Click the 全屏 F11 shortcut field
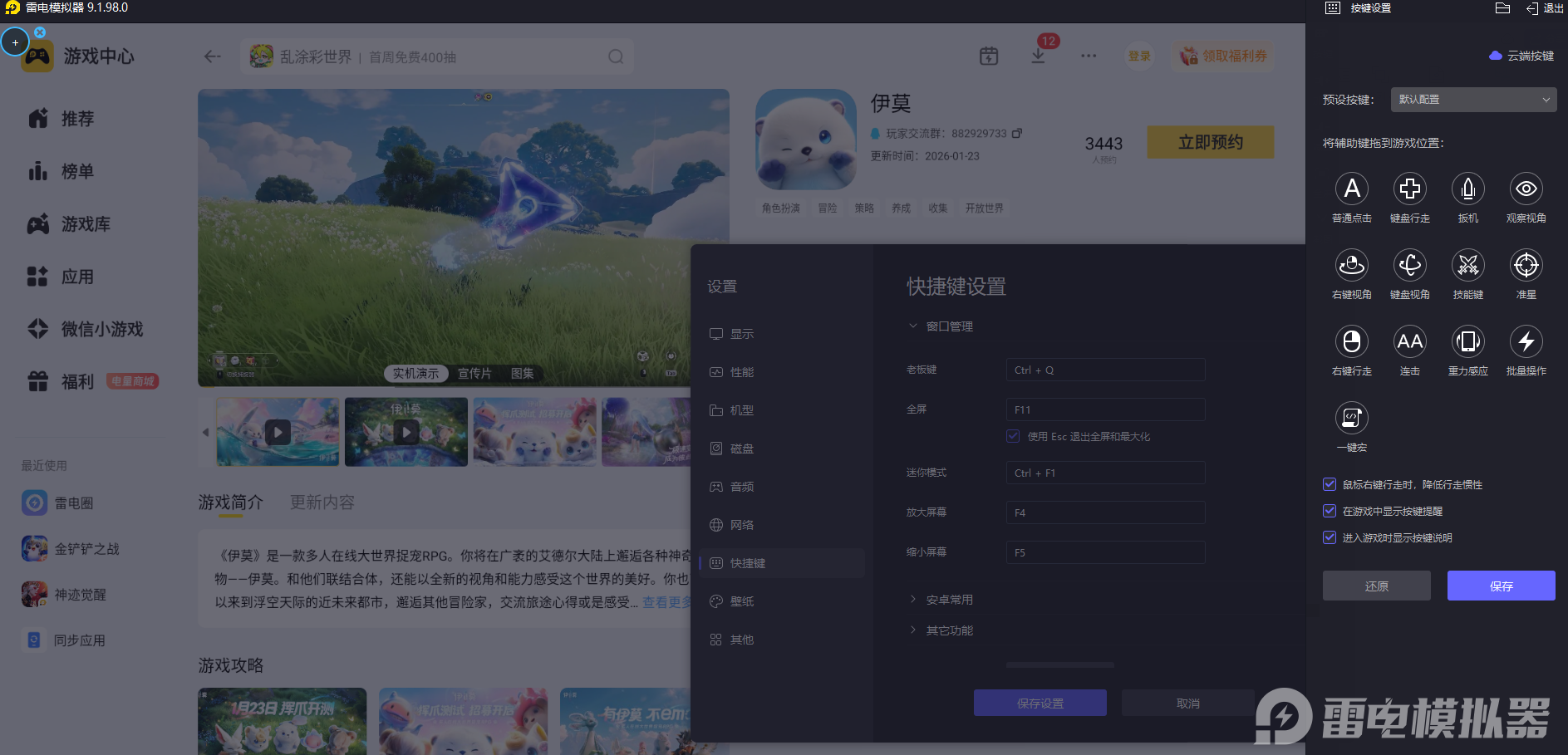Viewport: 1568px width, 755px height. point(1106,409)
